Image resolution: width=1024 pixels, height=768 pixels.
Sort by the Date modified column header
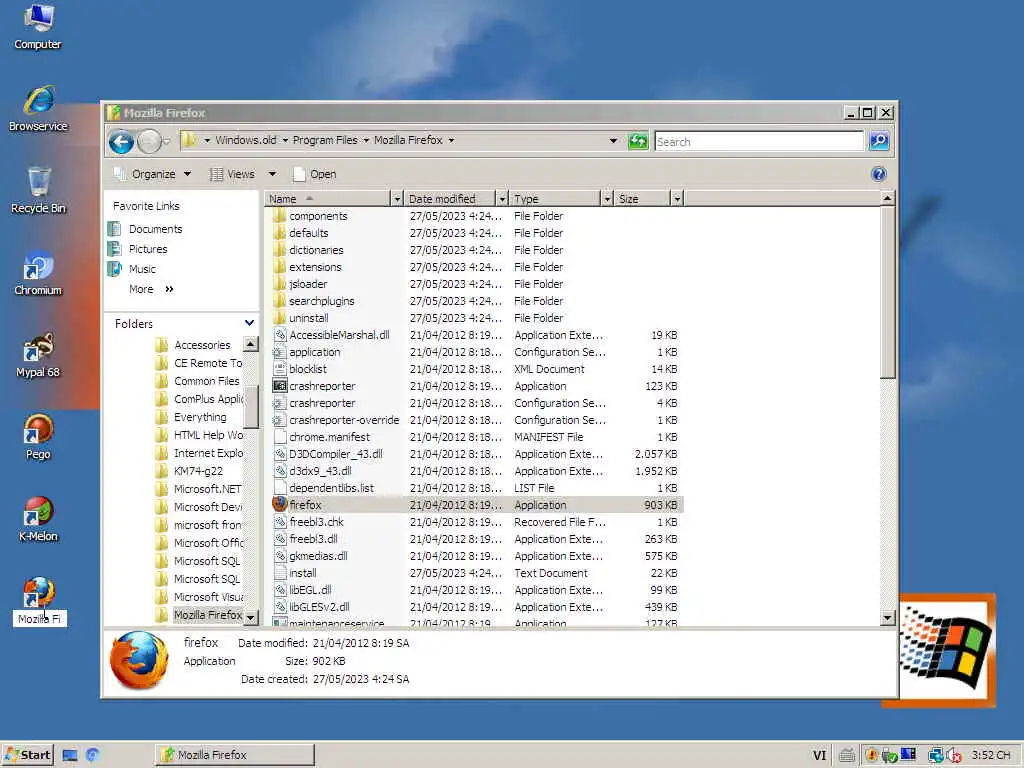click(450, 198)
